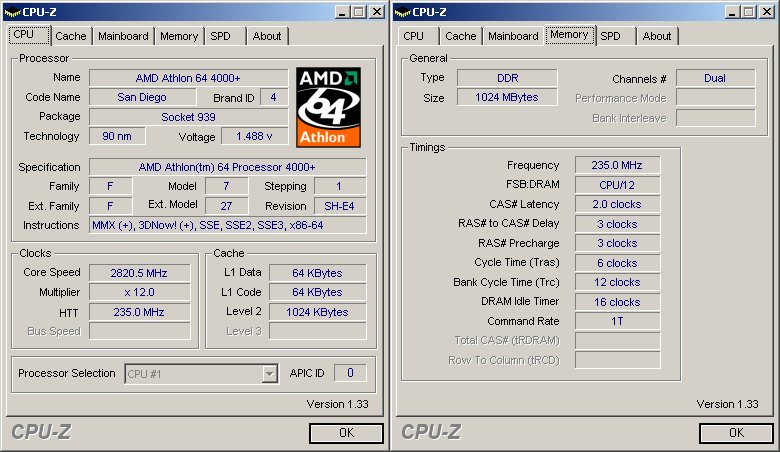Click the Core Speed value 2820.5 MHz

tap(139, 273)
